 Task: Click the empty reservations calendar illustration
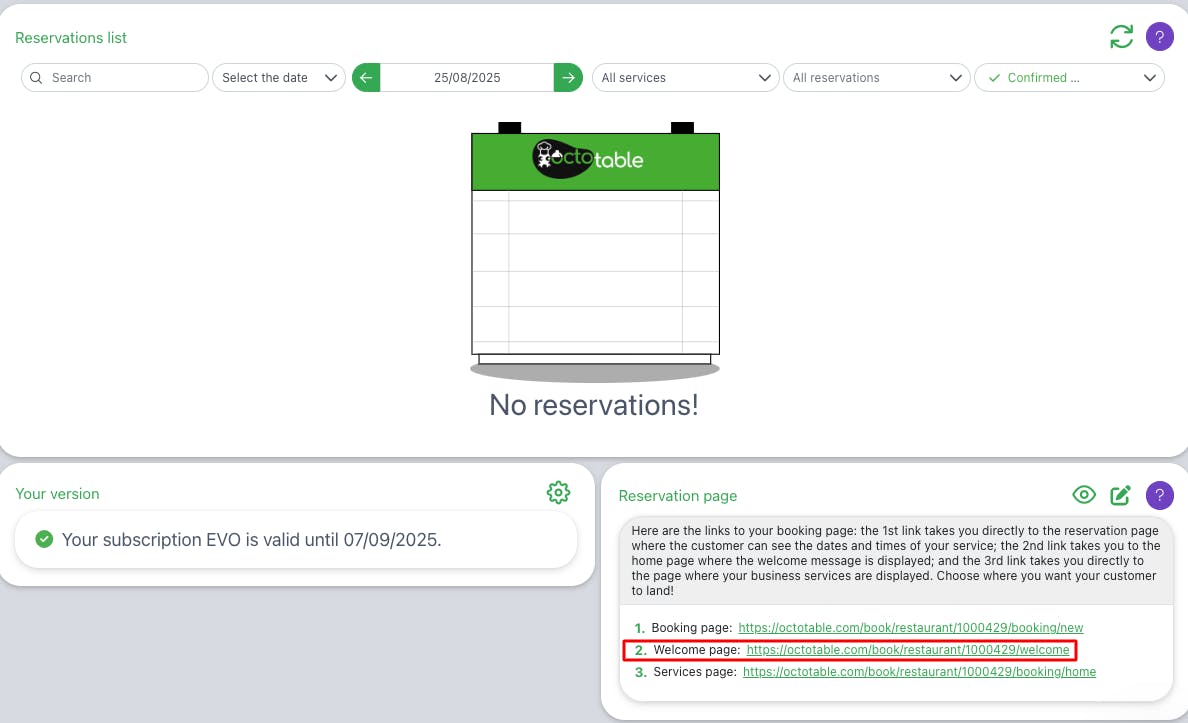[595, 252]
